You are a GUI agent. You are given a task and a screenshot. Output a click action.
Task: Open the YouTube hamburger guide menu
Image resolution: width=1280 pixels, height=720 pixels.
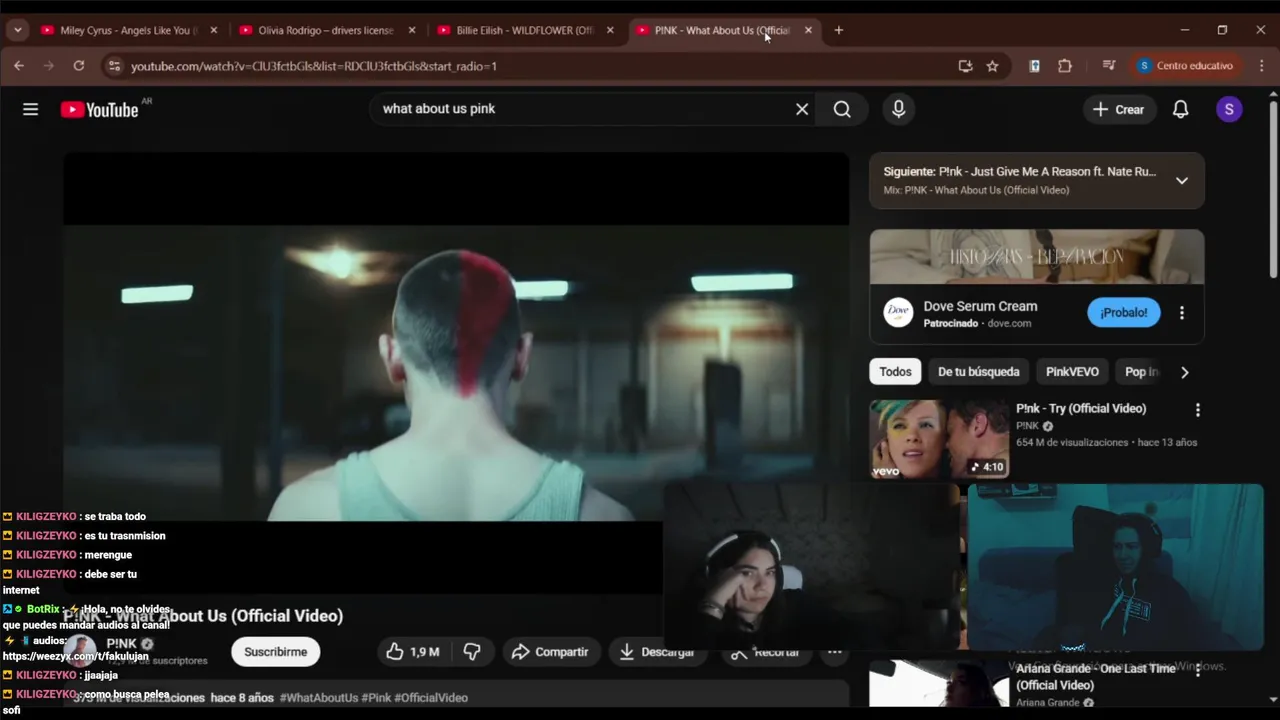point(30,109)
